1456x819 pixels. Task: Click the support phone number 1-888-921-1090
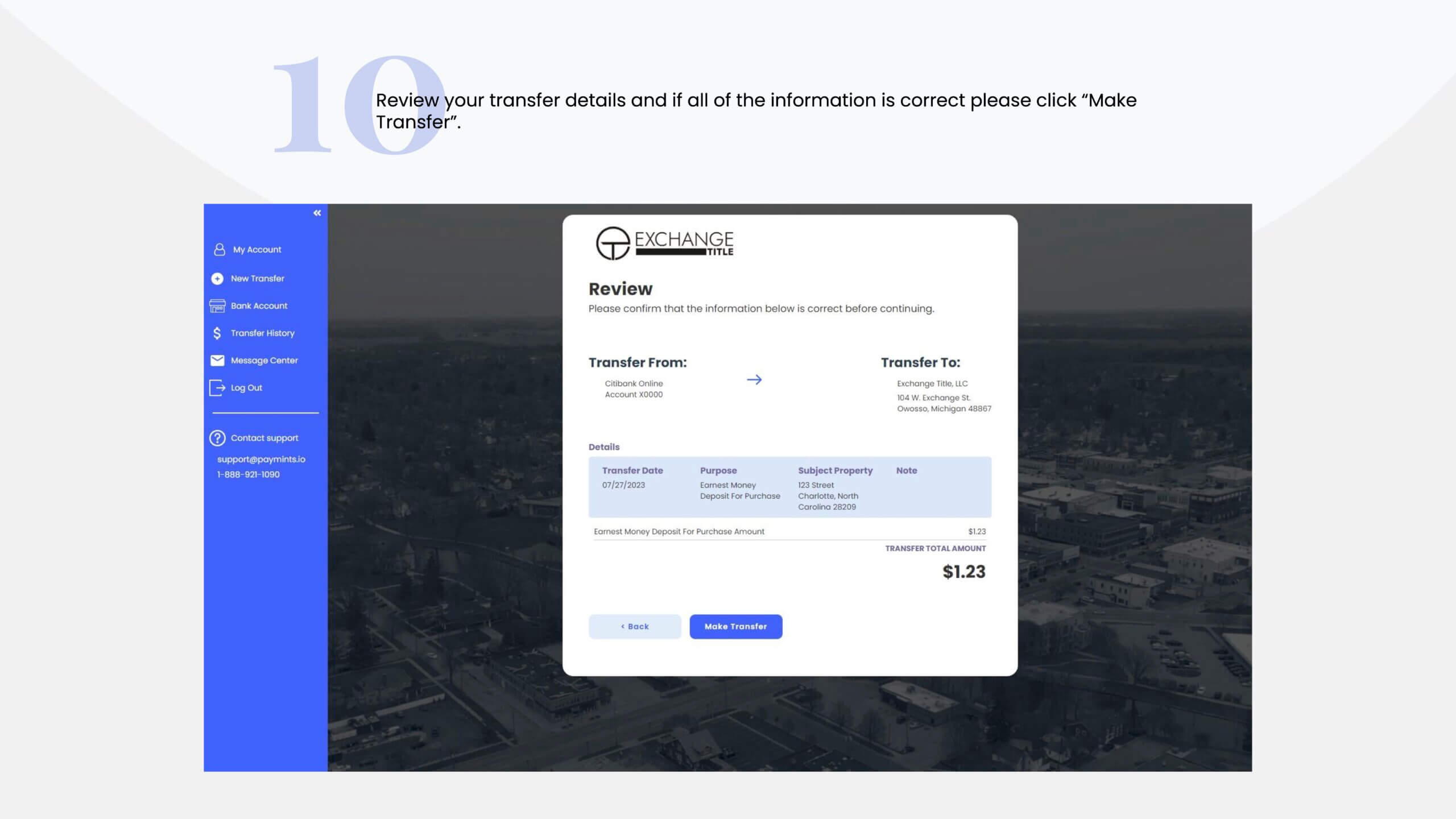[248, 474]
